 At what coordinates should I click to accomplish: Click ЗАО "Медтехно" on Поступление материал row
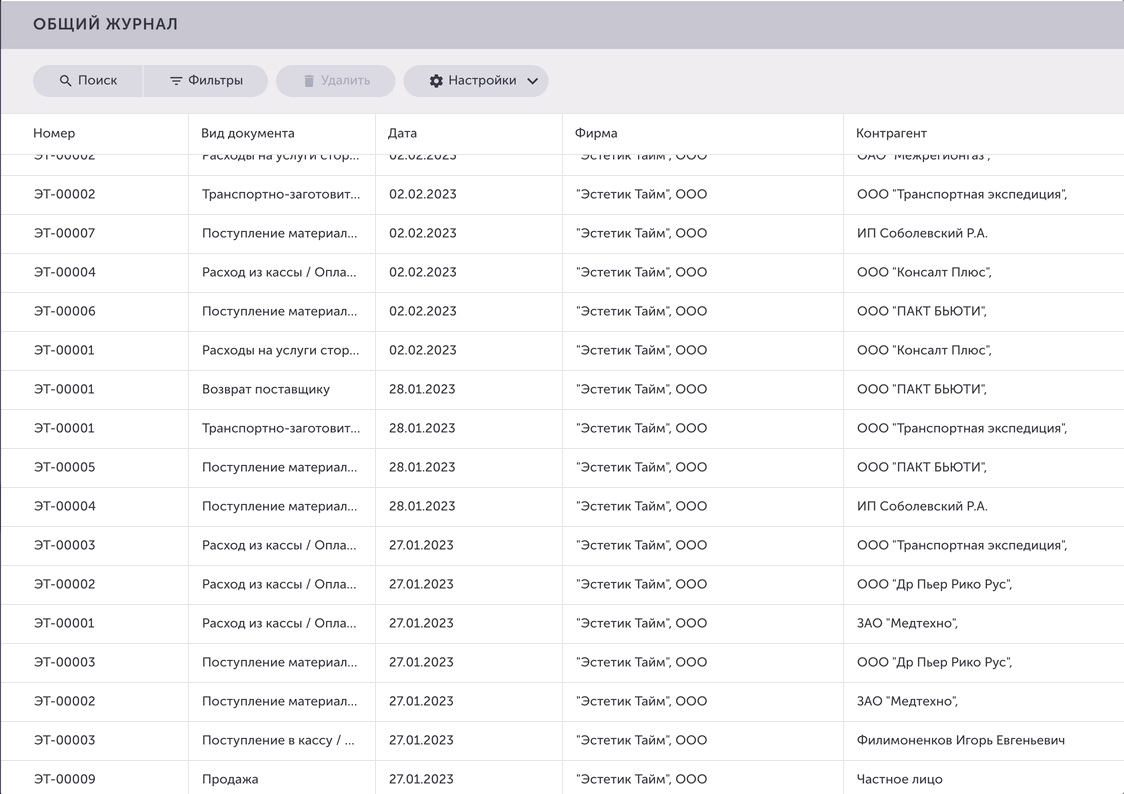click(908, 702)
